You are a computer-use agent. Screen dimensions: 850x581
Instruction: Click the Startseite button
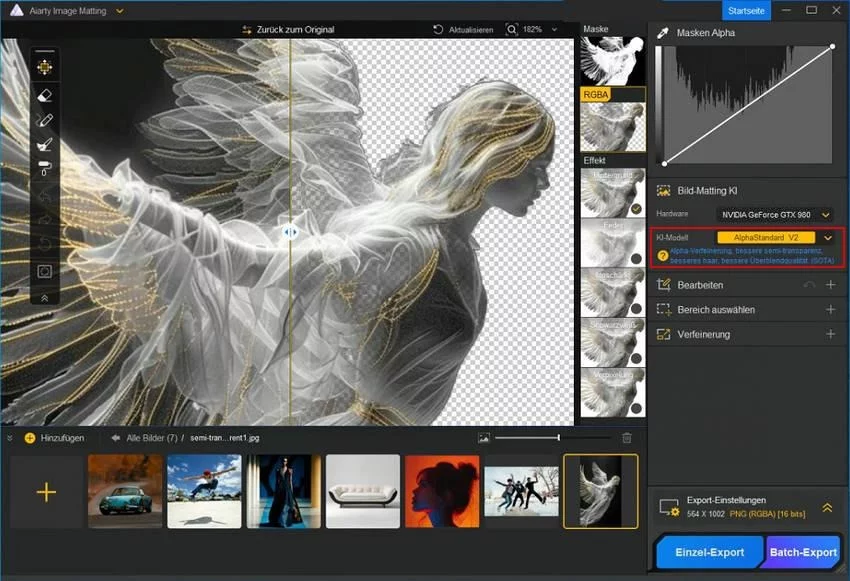pos(747,10)
